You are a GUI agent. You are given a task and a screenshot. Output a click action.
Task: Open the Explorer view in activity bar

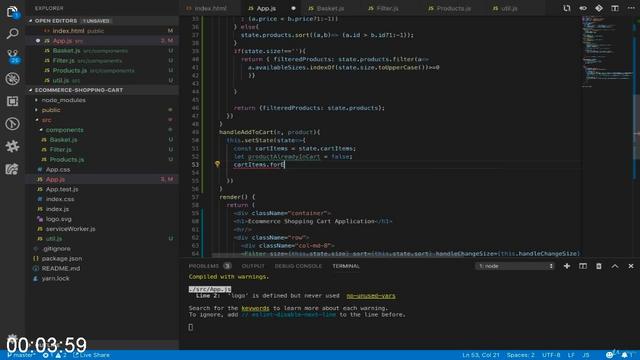[12, 12]
